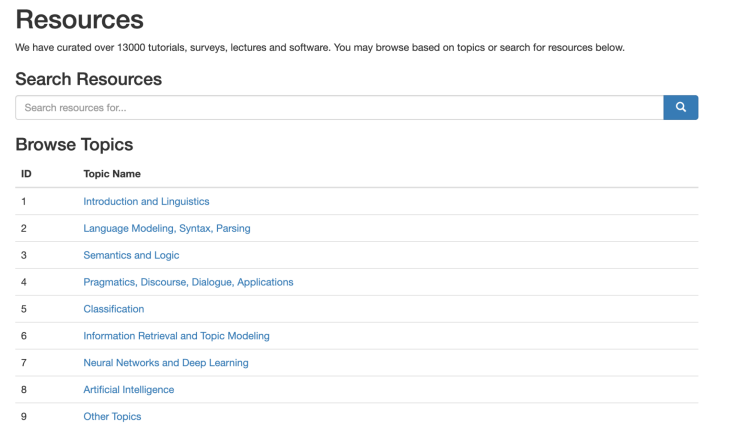750x434 pixels.
Task: Focus the 'Search resources for...' input field
Action: (339, 107)
